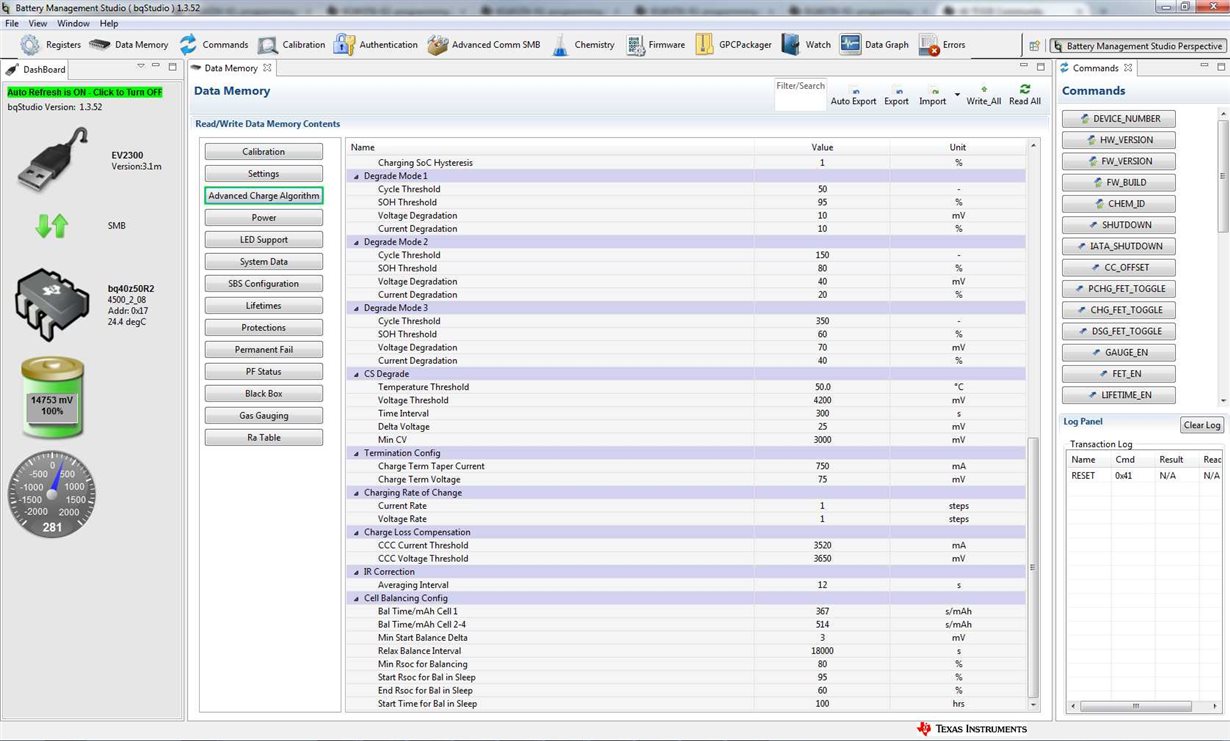Show the Errors view
Image resolution: width=1230 pixels, height=741 pixels.
coord(942,45)
